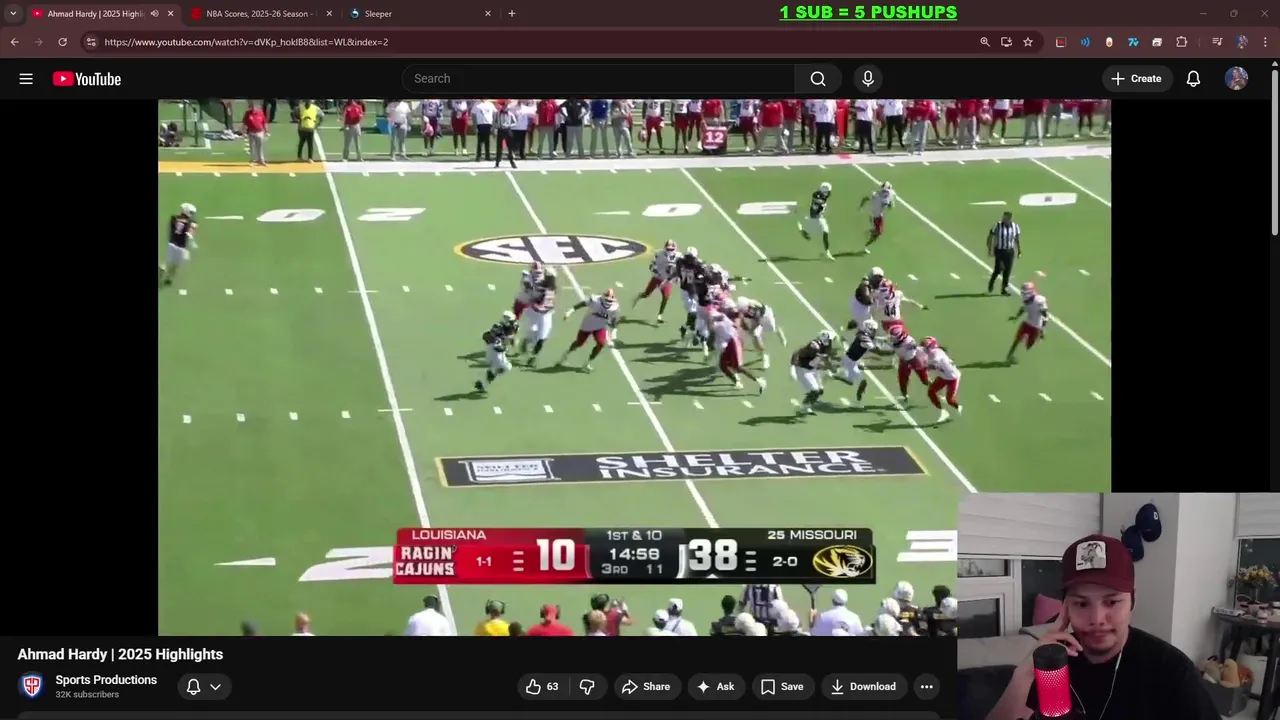The image size is (1280, 720).
Task: Click the YouTube search magnifier button
Action: 818,79
